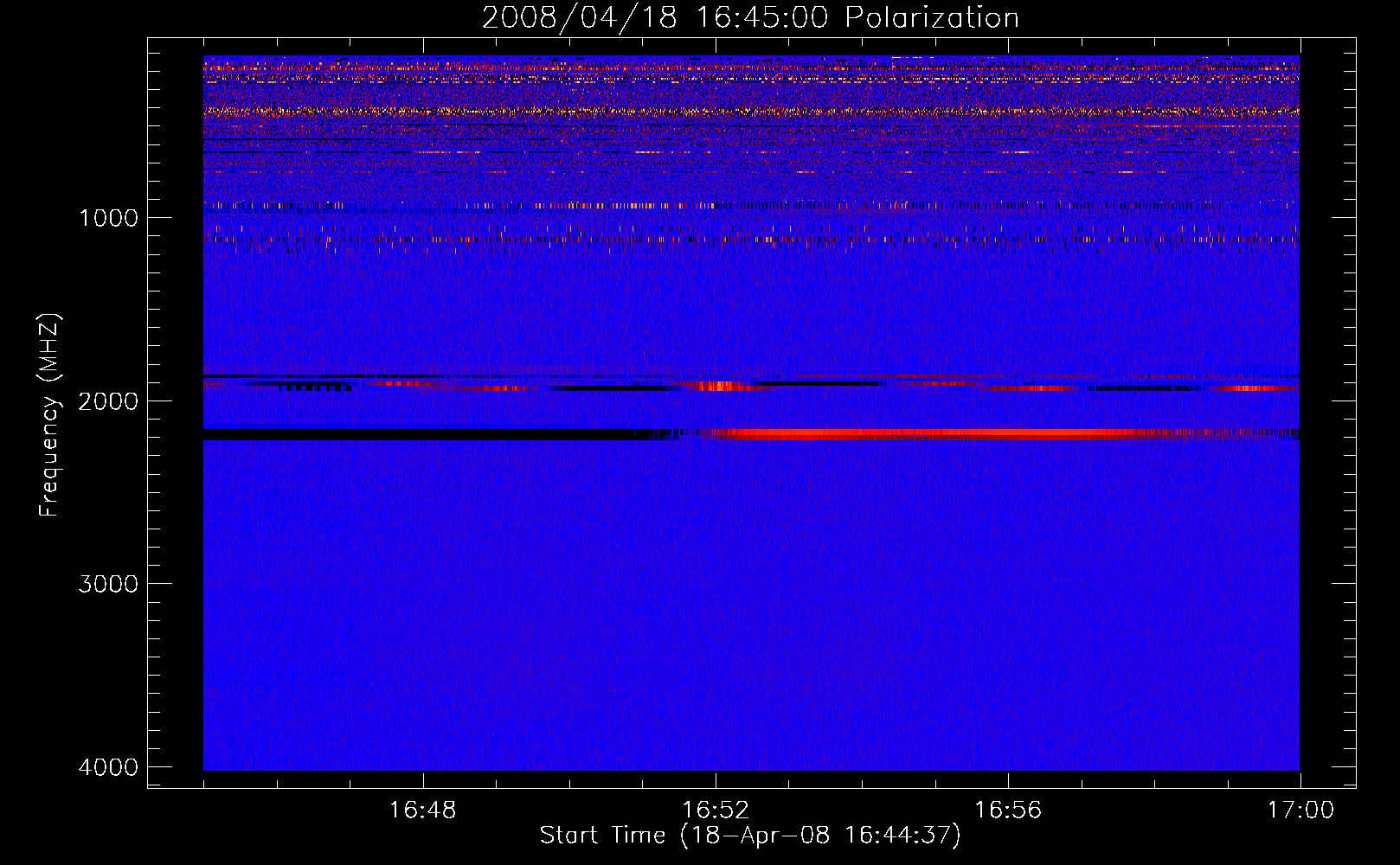Click the word 'Polarization' in the title
The height and width of the screenshot is (865, 1400).
coord(932,18)
